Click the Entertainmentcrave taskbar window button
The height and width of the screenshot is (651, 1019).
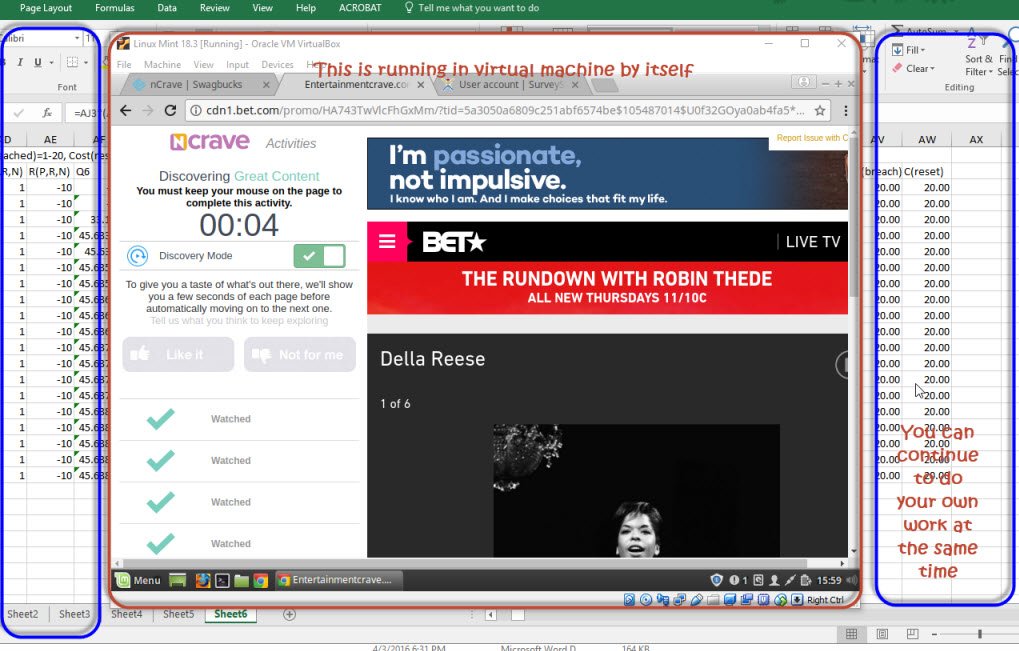pyautogui.click(x=339, y=580)
